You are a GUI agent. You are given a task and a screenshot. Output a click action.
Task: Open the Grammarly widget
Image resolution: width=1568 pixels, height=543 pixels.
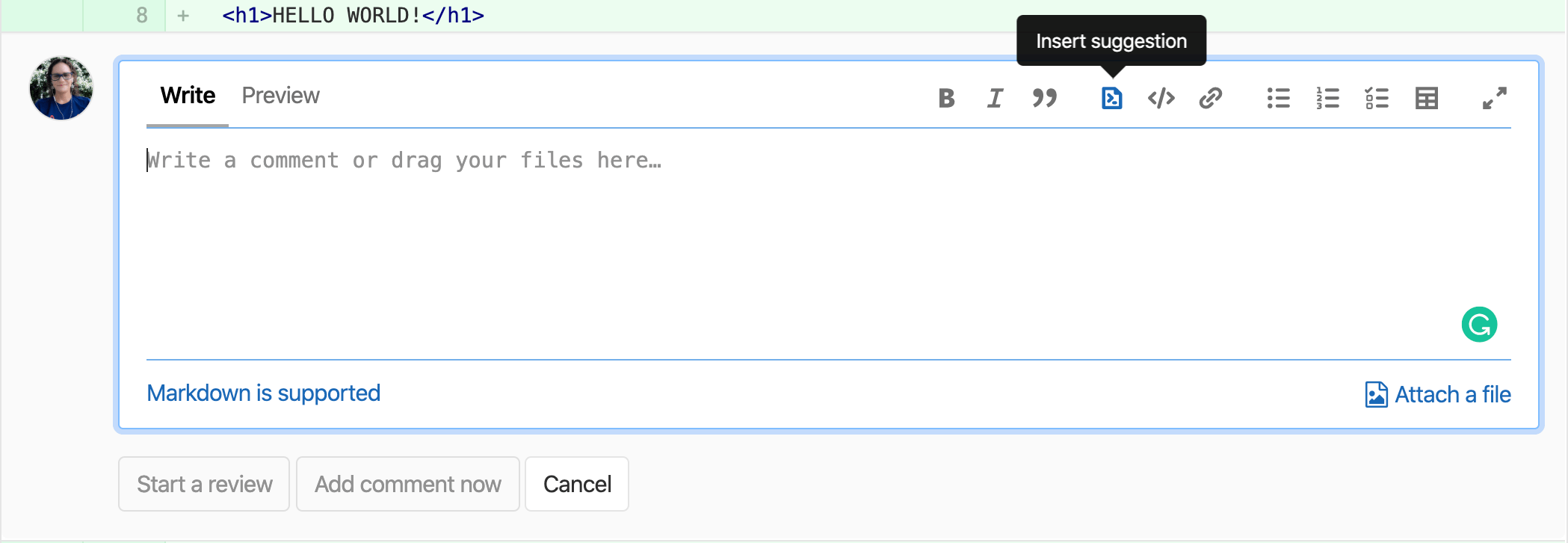(1479, 325)
